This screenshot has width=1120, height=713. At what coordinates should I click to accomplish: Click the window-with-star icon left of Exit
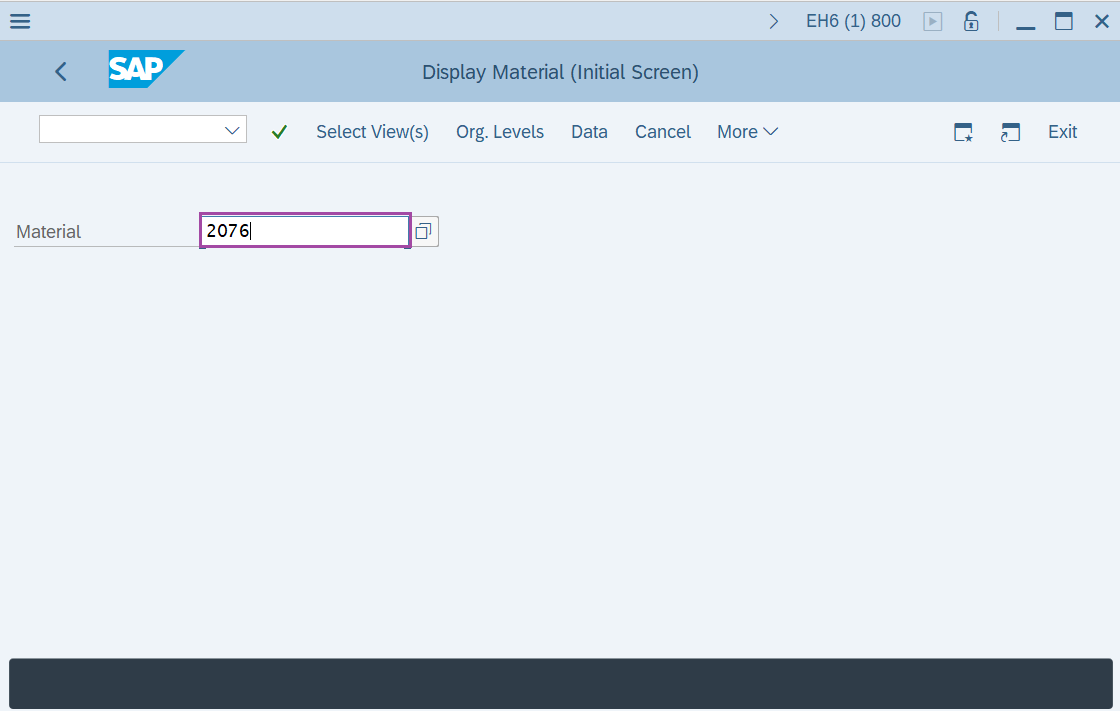click(x=963, y=132)
